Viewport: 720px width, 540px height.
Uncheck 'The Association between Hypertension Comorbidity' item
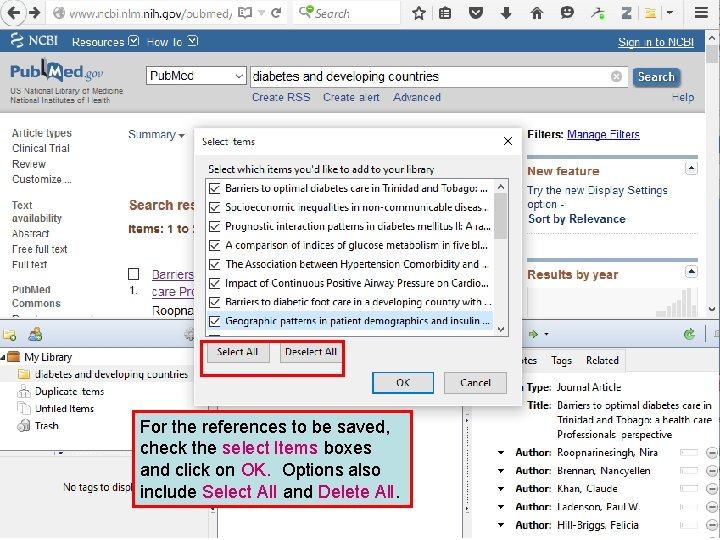point(214,264)
